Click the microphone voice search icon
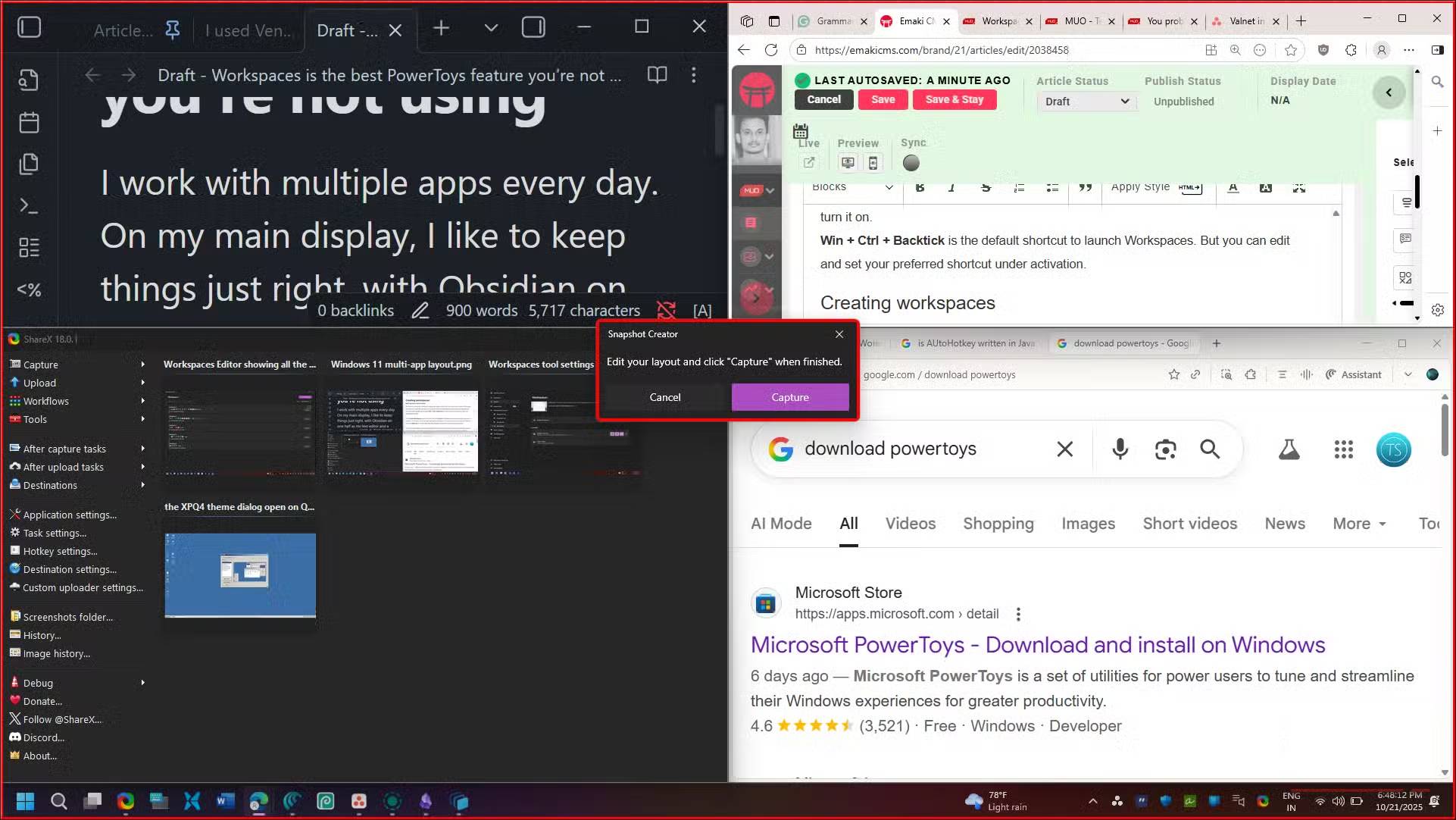Screen dimensions: 1456x820 tap(1120, 449)
